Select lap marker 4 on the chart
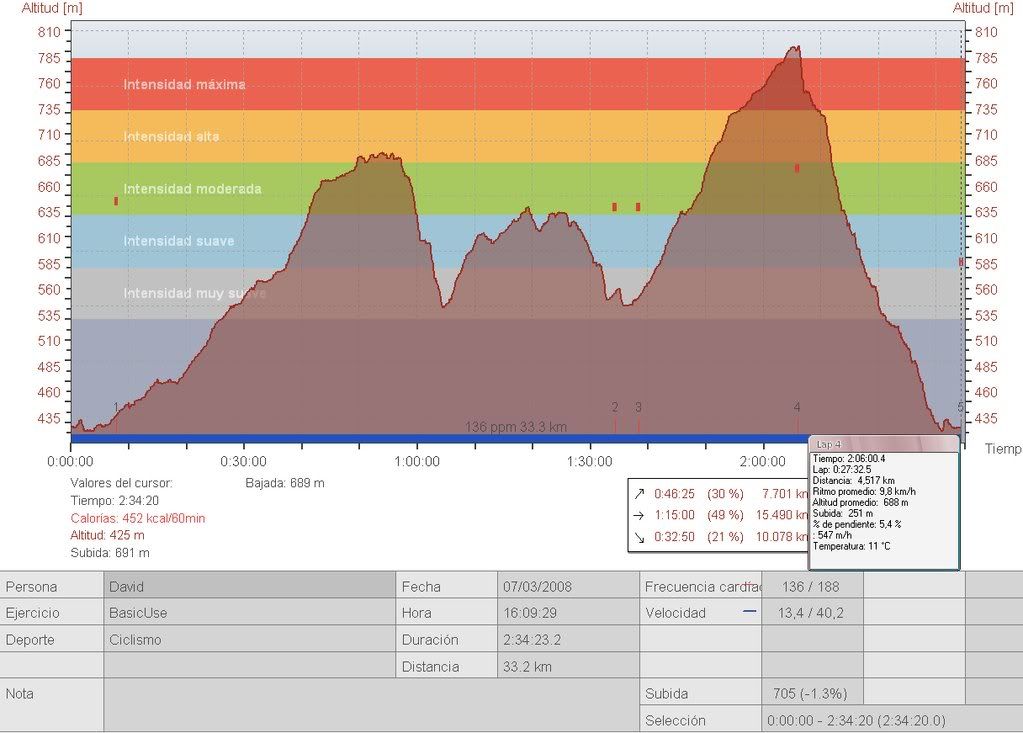Image resolution: width=1023 pixels, height=733 pixels. coord(797,408)
